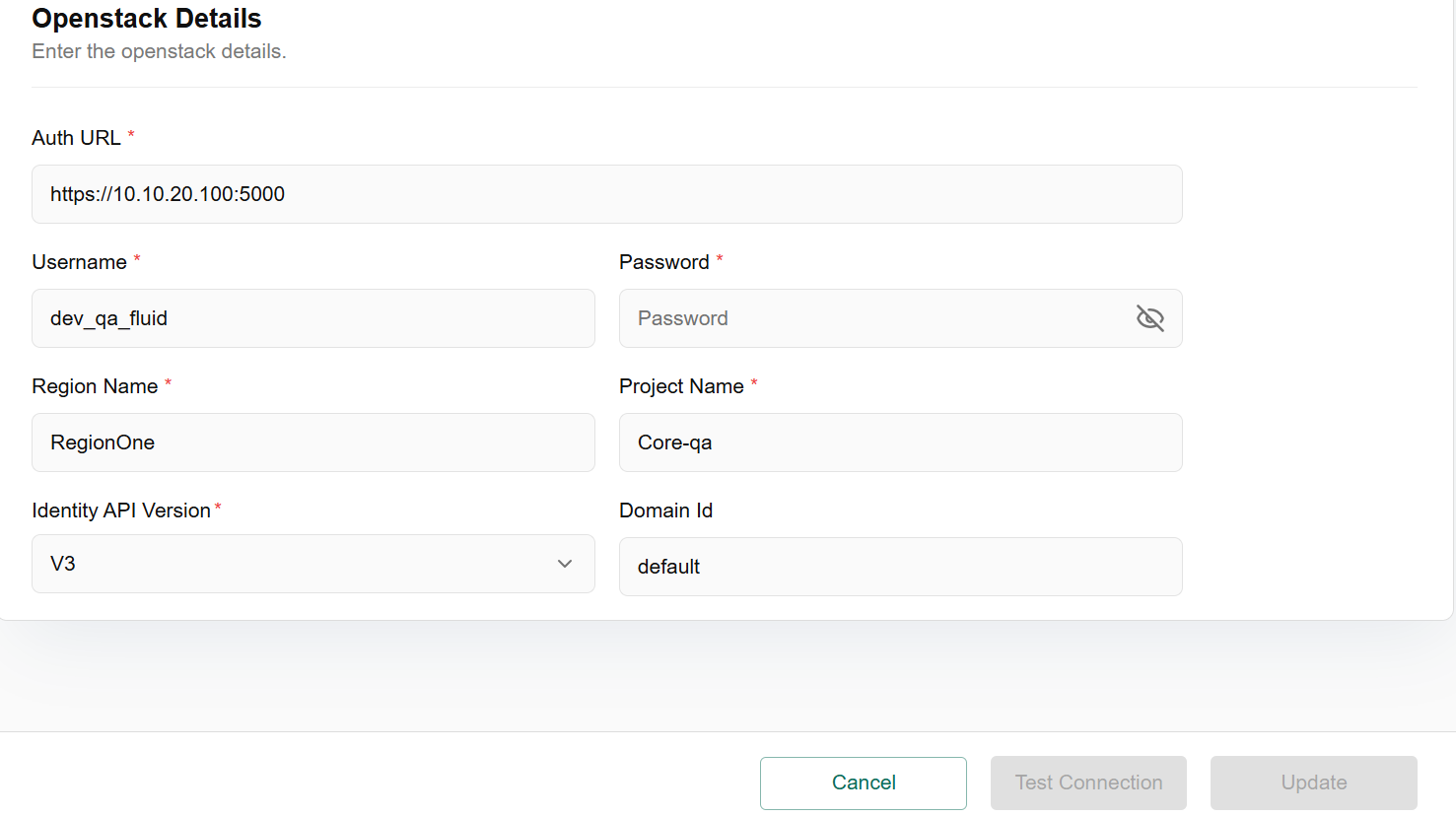Click the Domain Id label
This screenshot has height=817, width=1456.
665,511
